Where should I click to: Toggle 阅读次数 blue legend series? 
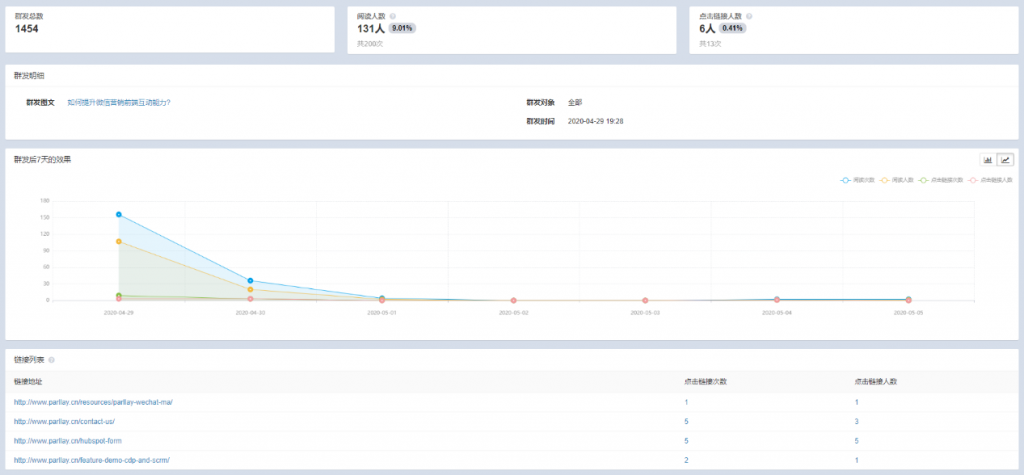(x=858, y=180)
